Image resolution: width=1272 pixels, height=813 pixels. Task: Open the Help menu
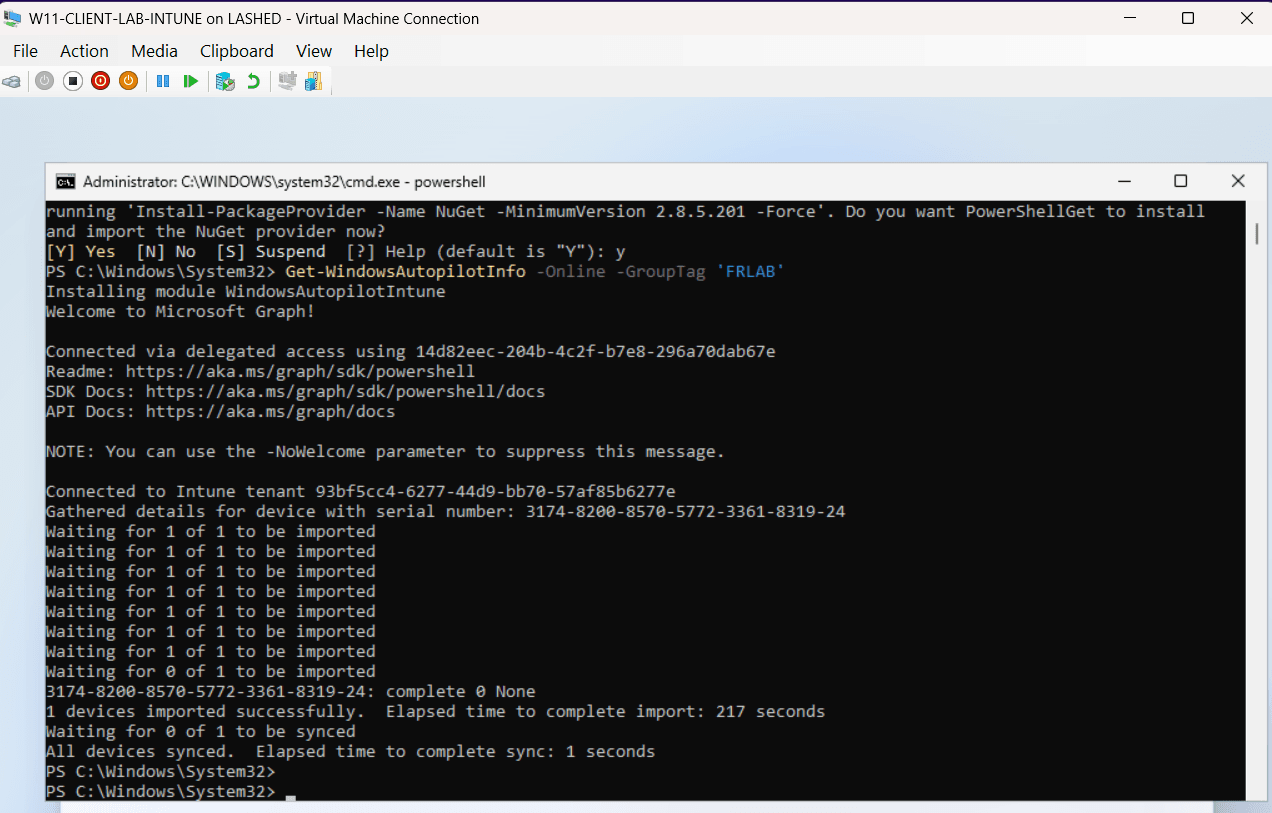371,51
